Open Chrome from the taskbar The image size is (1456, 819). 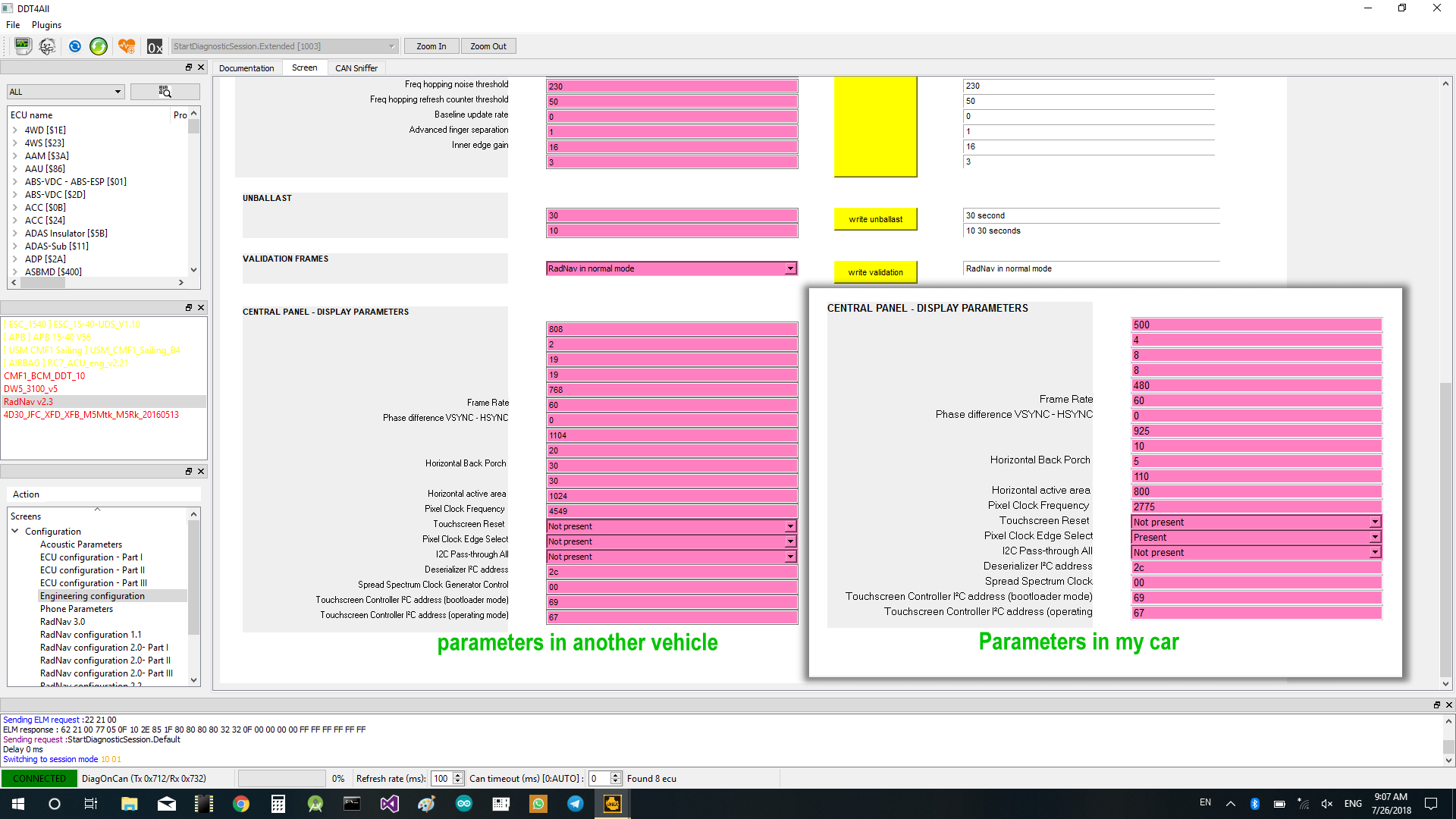[241, 804]
